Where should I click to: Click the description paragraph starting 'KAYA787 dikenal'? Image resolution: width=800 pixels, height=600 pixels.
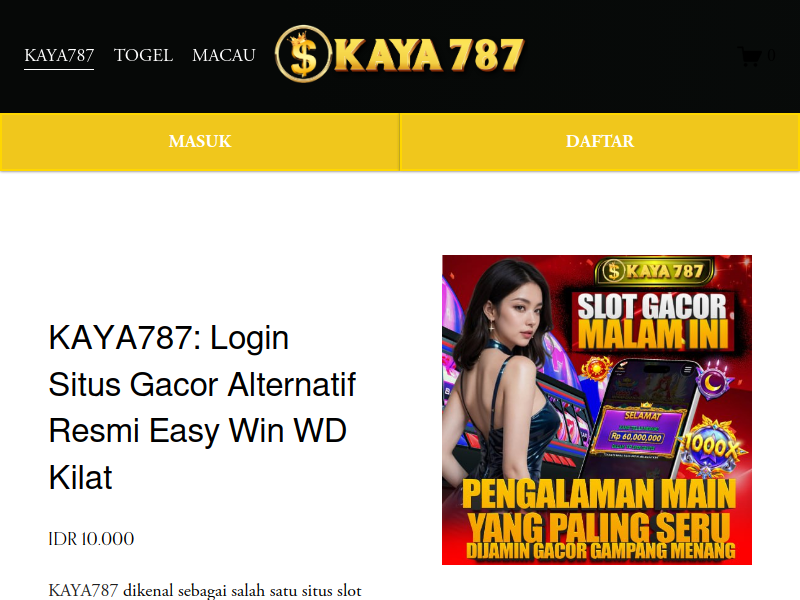(x=205, y=590)
